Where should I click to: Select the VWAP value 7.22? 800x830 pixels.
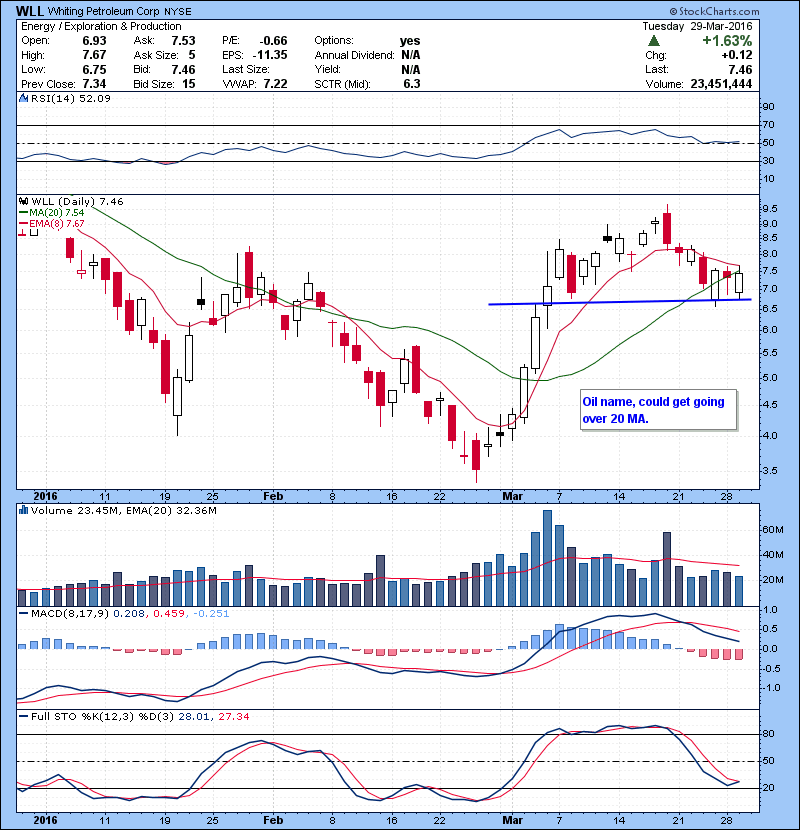(275, 84)
